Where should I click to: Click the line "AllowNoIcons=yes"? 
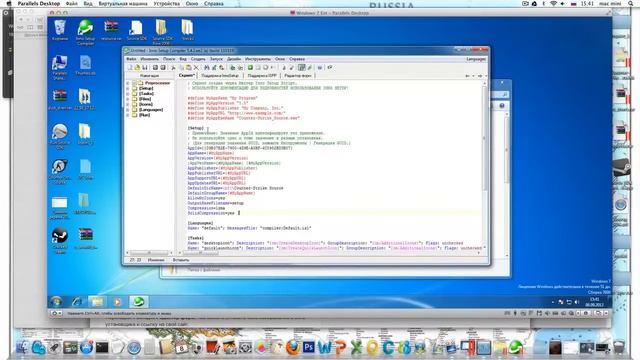click(206, 198)
